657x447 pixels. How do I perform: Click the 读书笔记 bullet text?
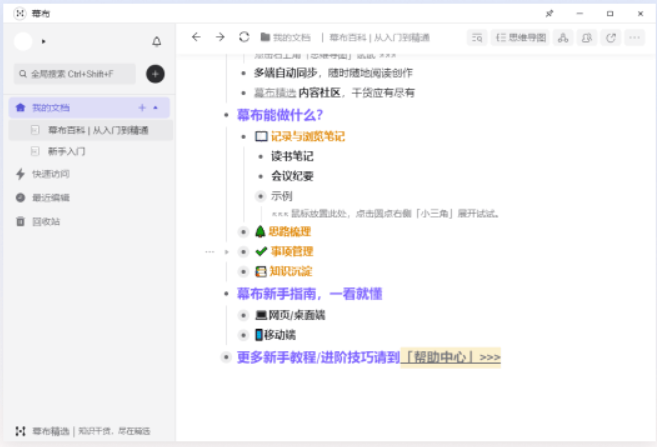point(292,156)
